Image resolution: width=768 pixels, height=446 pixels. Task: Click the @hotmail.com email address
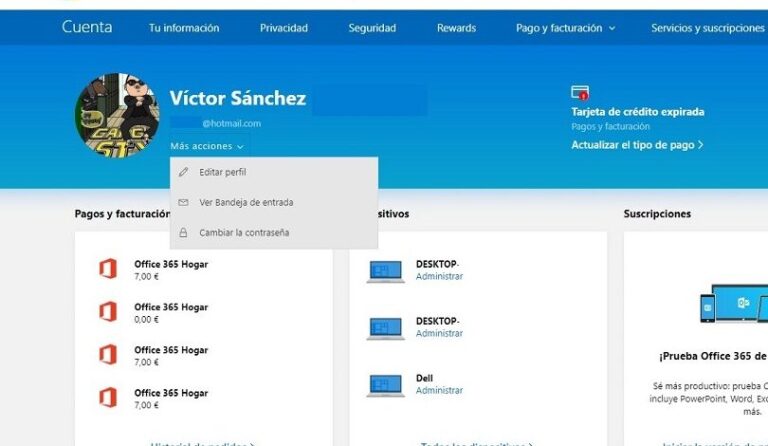[231, 123]
